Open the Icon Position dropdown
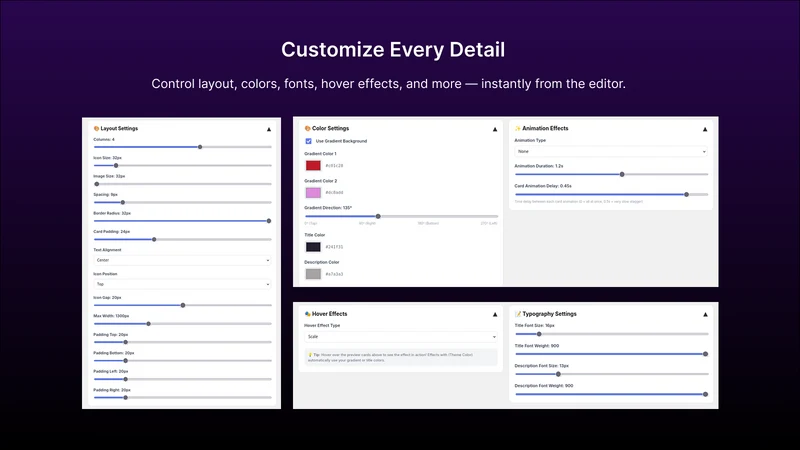The width and height of the screenshot is (800, 450). pos(182,284)
